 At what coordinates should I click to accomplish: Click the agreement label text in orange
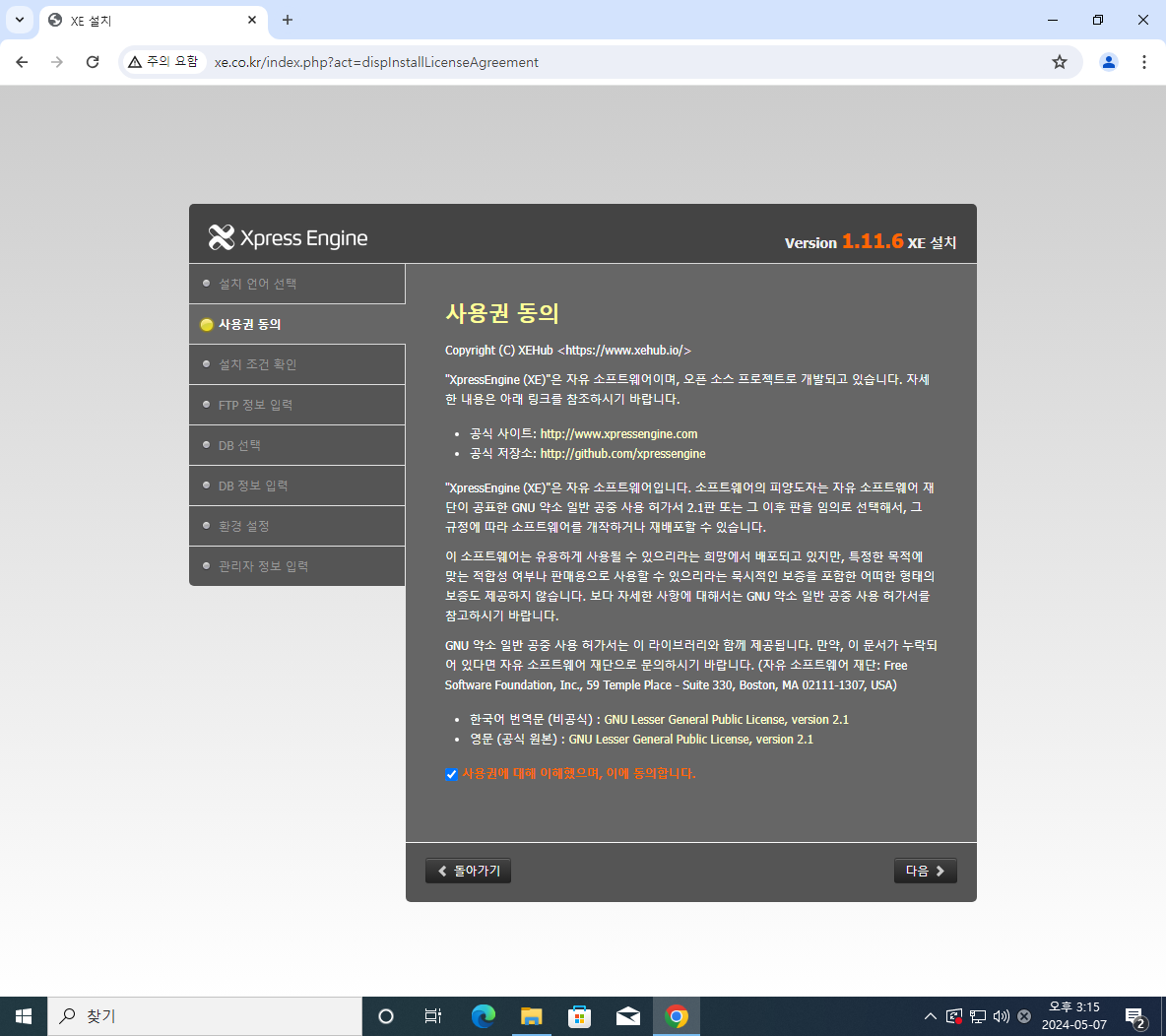point(578,773)
